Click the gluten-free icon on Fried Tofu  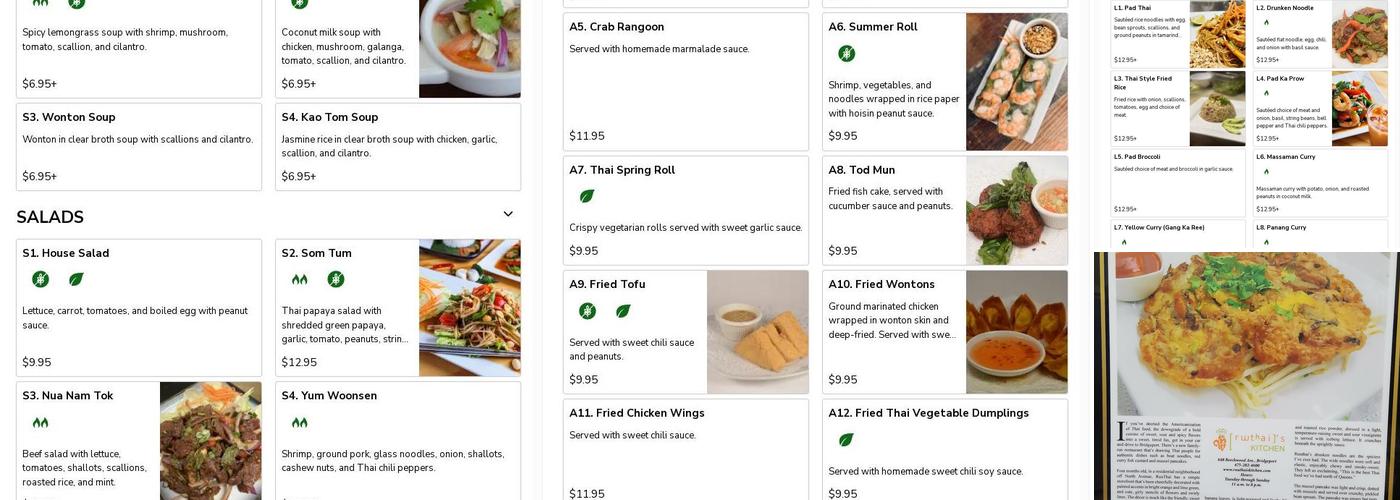click(587, 311)
